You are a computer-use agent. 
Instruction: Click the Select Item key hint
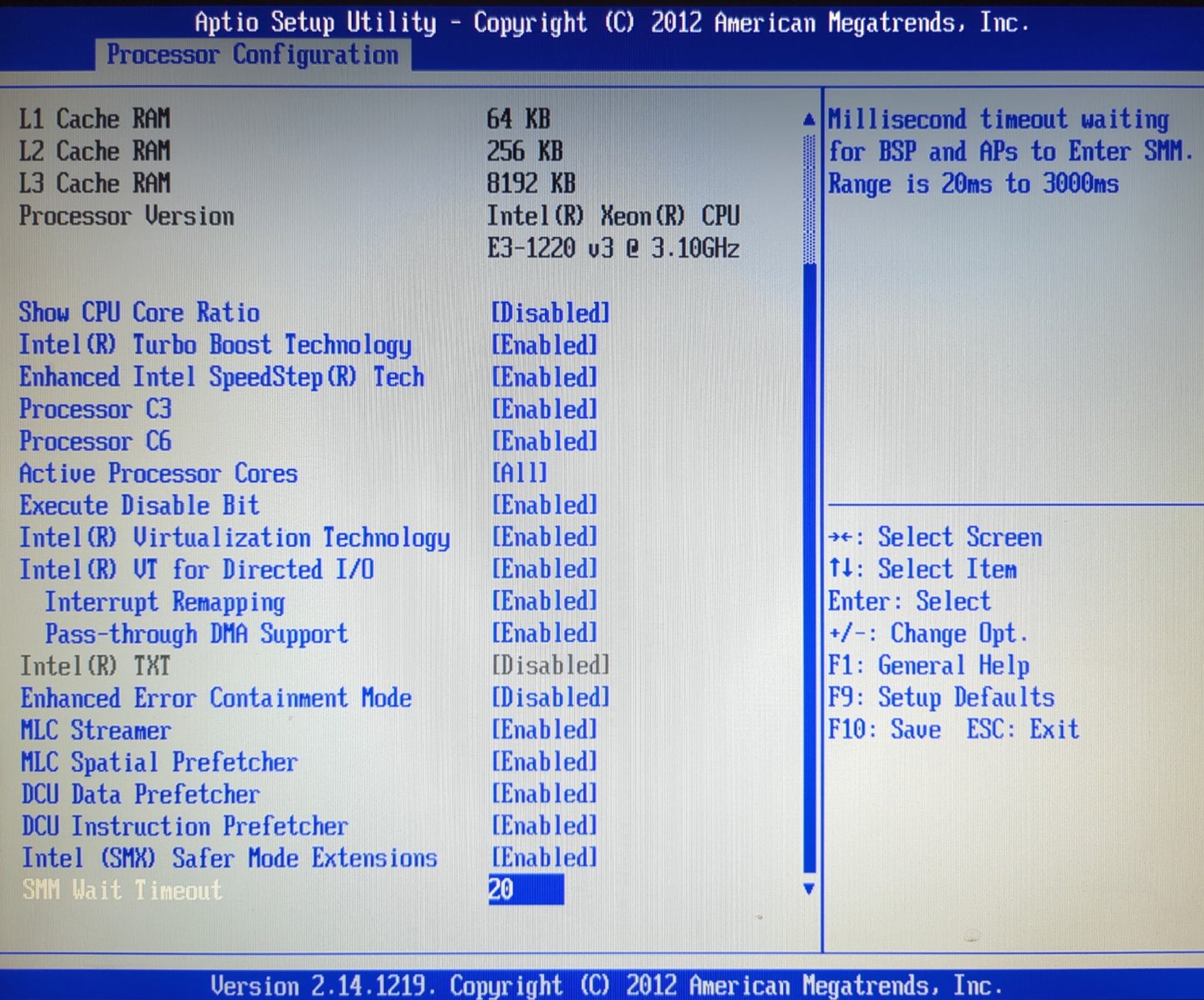pyautogui.click(x=923, y=569)
